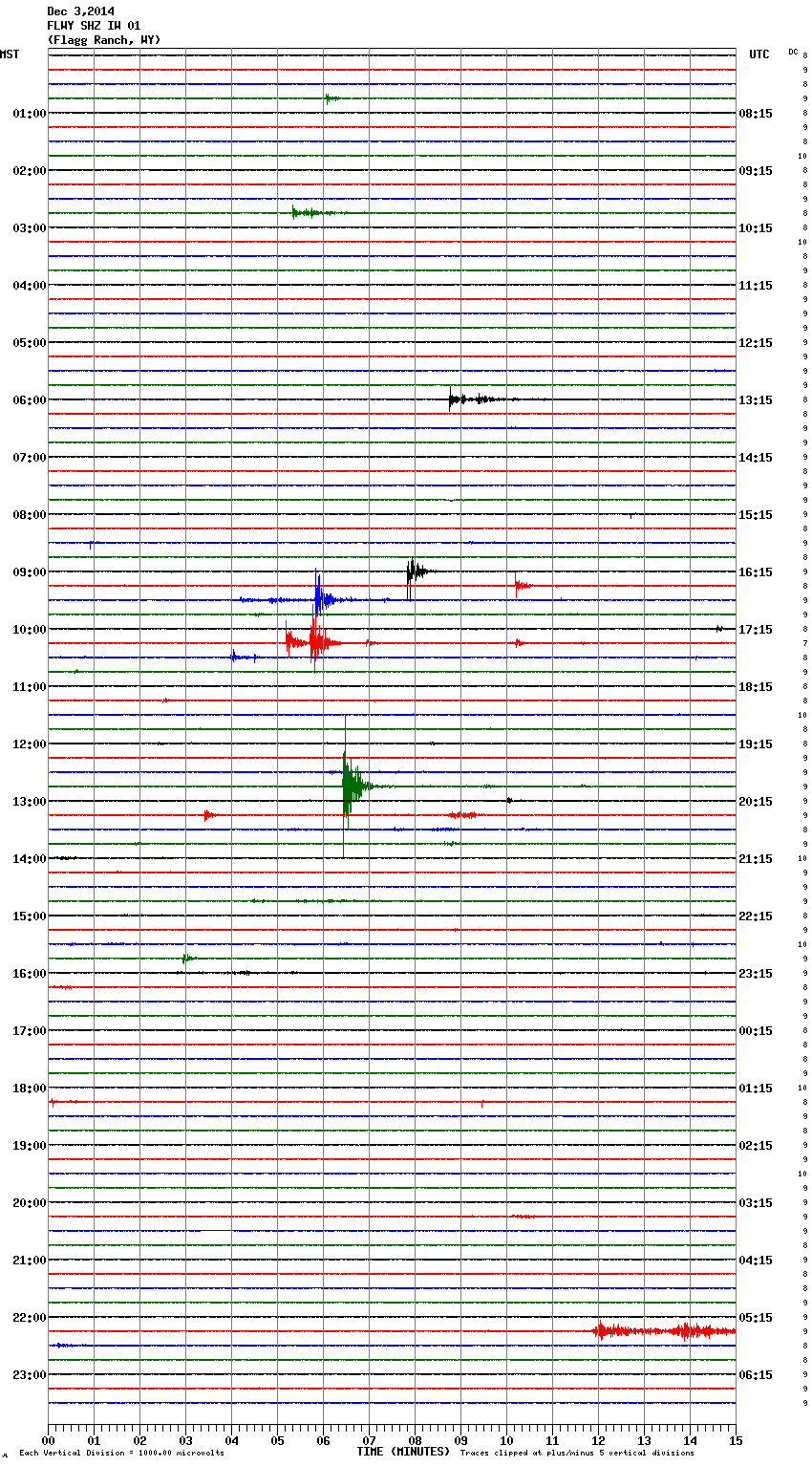The image size is (812, 1466).
Task: Select the 17:00 MST time label
Action: 30,1031
